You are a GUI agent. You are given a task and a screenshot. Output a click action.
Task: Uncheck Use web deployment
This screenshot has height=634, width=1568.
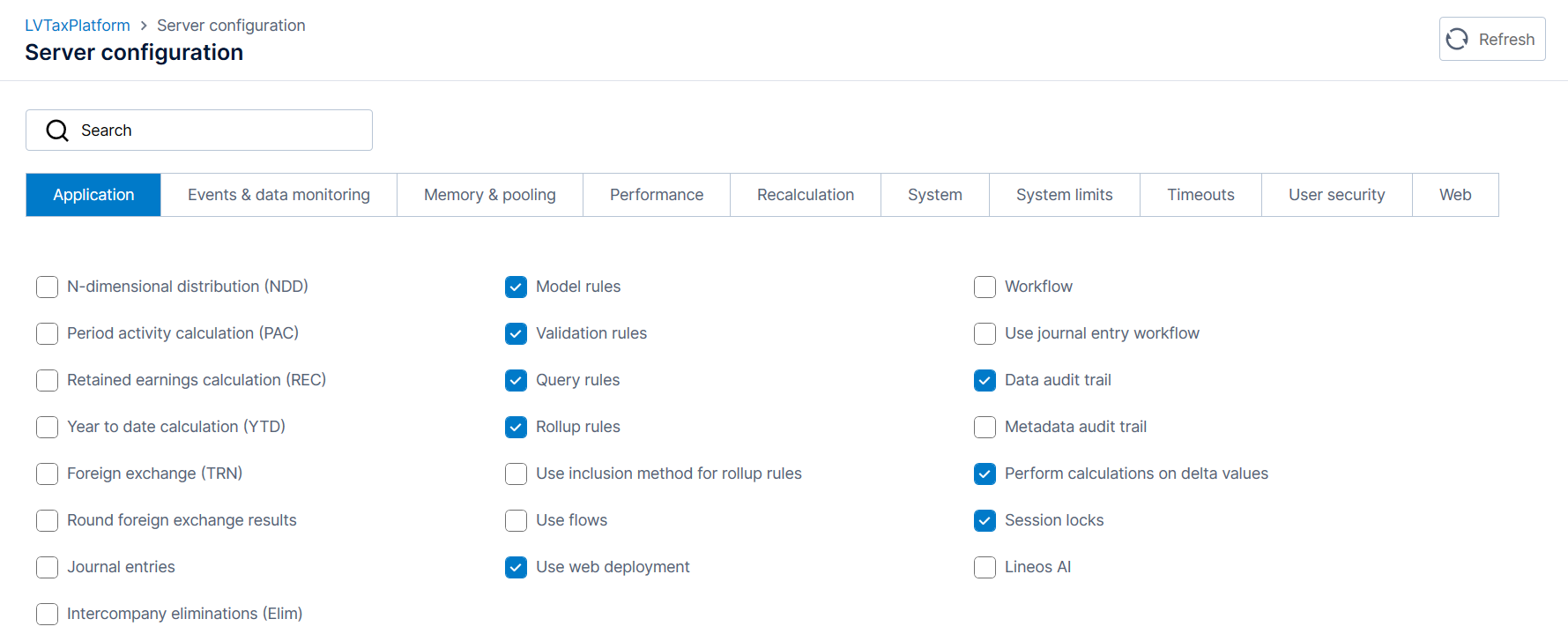(516, 567)
